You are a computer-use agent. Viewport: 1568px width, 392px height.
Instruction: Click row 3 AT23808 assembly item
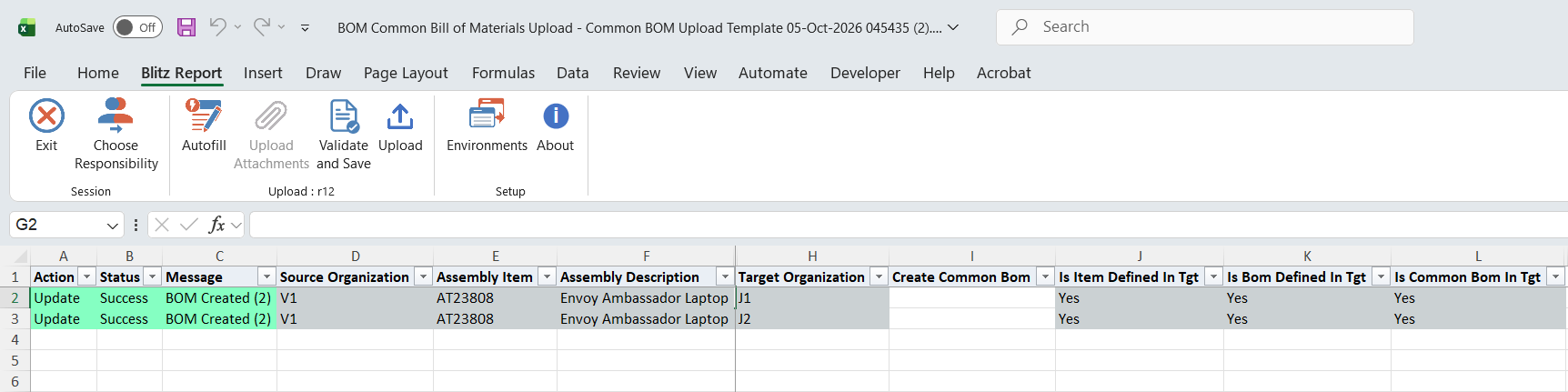[x=495, y=319]
